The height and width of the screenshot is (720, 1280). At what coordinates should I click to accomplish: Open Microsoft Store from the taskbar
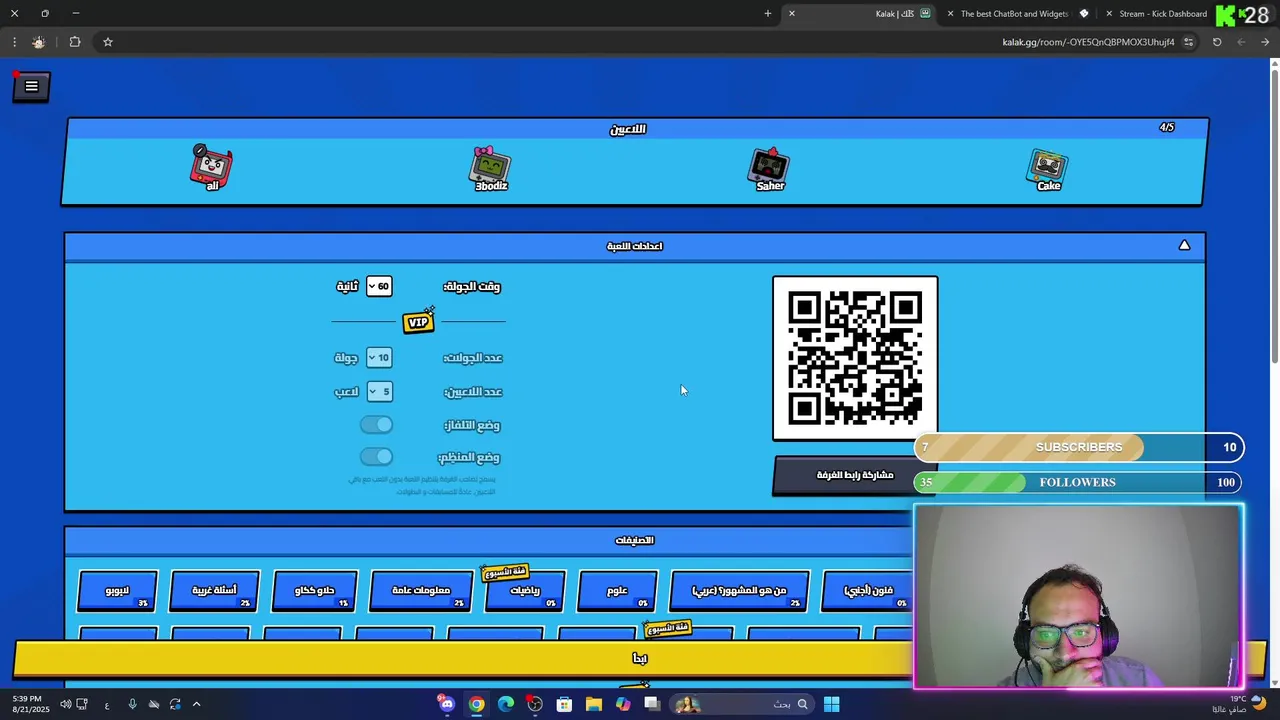(564, 704)
